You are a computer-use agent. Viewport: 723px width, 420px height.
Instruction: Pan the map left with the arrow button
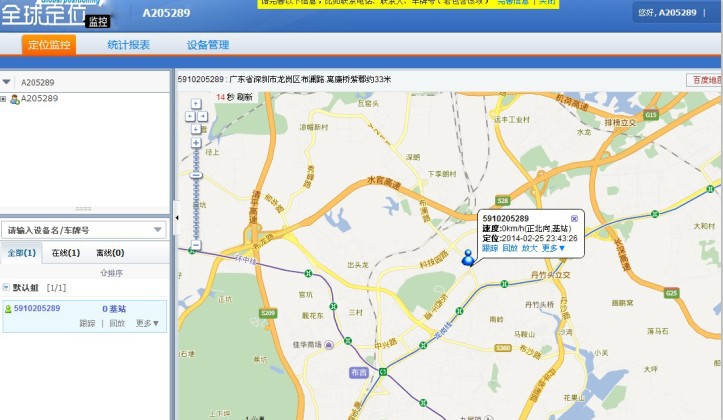[190, 116]
